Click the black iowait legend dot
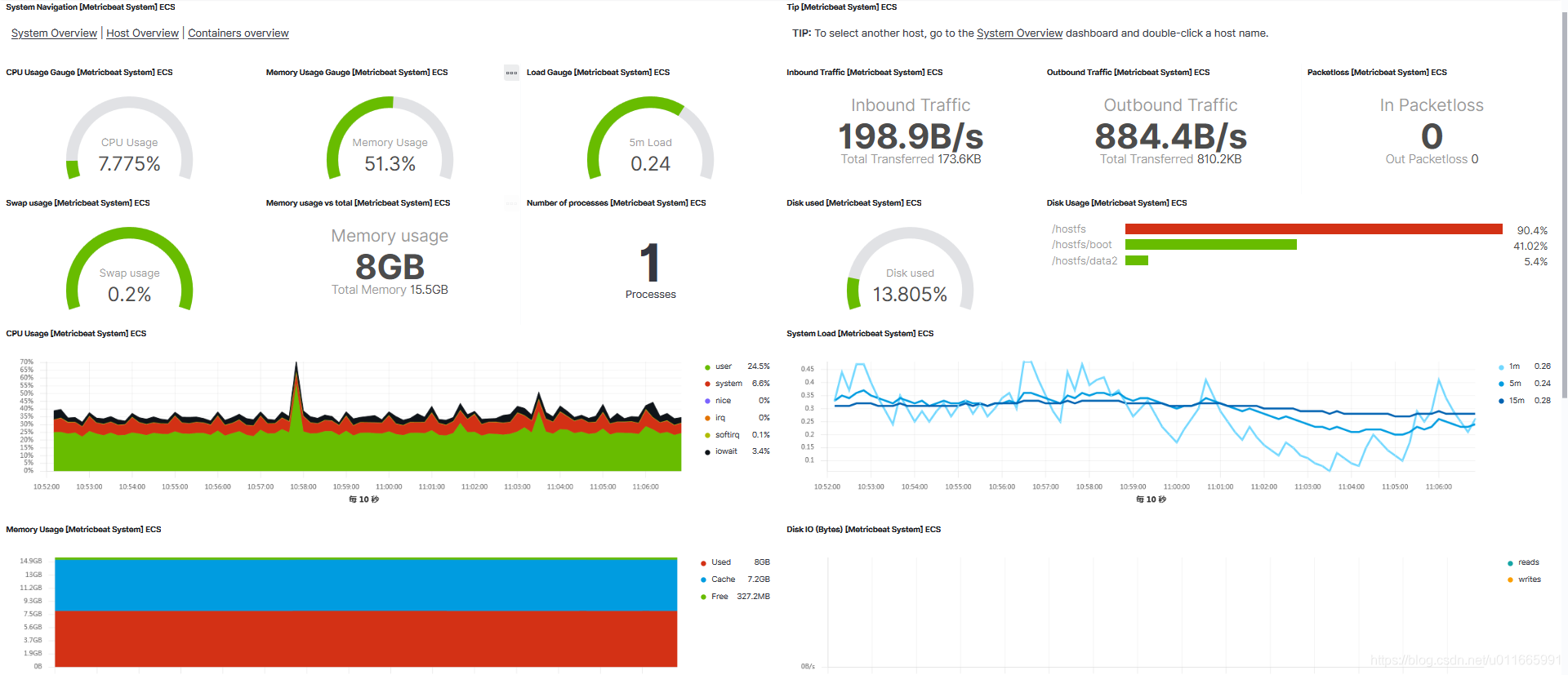The height and width of the screenshot is (675, 1568). pos(707,451)
